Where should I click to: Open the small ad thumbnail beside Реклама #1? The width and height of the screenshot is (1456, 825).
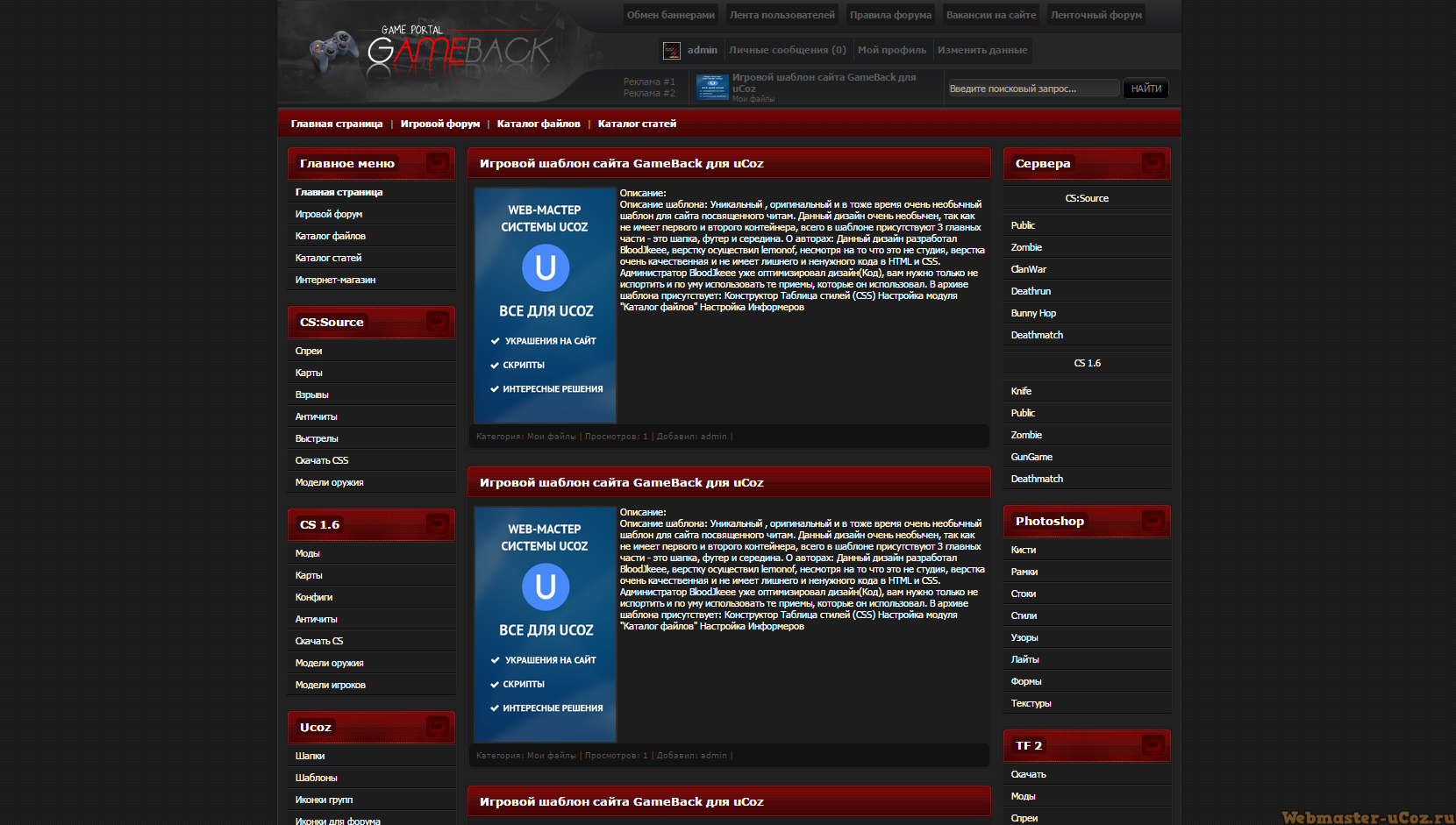pyautogui.click(x=712, y=87)
